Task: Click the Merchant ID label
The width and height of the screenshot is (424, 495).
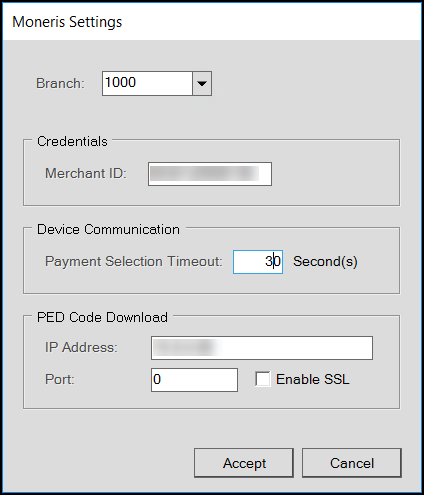Action: (x=86, y=173)
